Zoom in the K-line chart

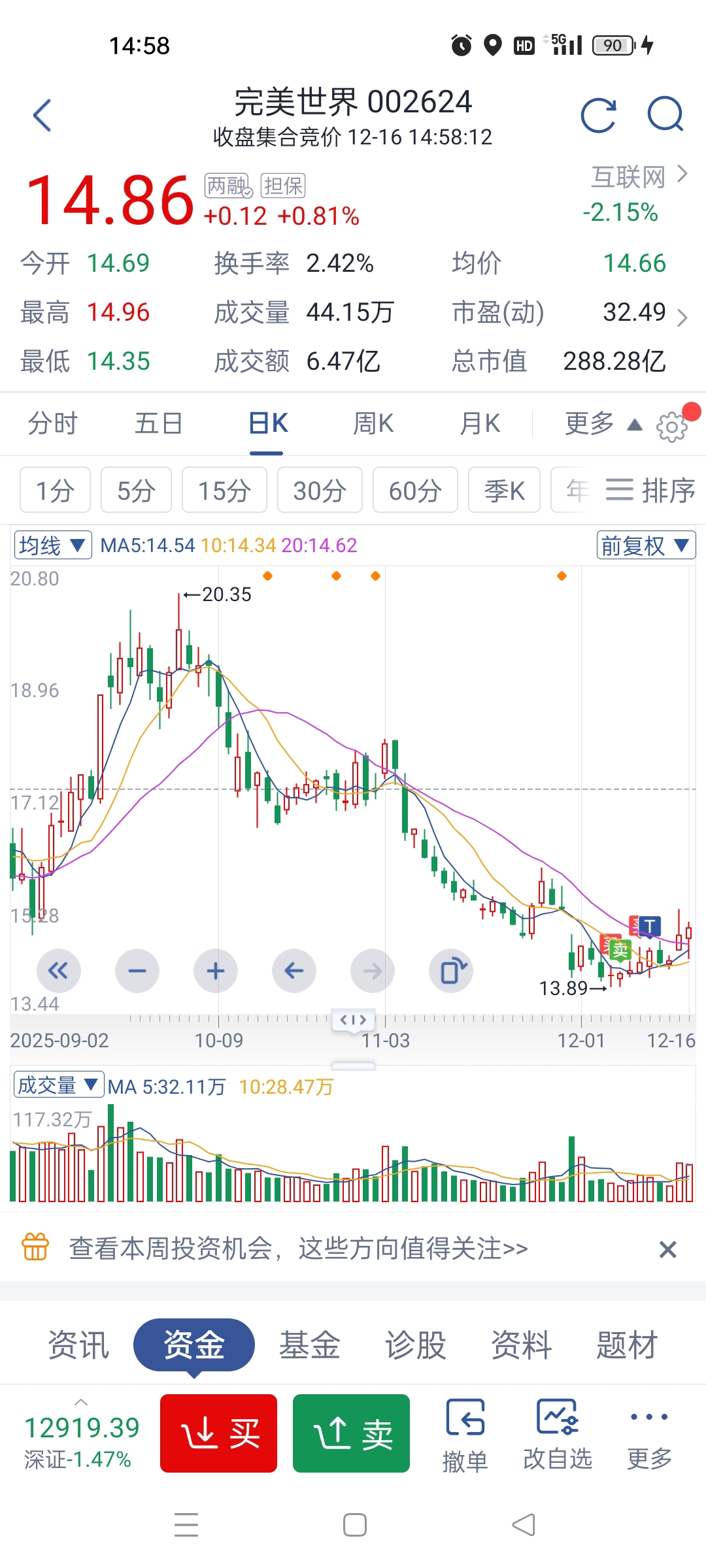216,971
